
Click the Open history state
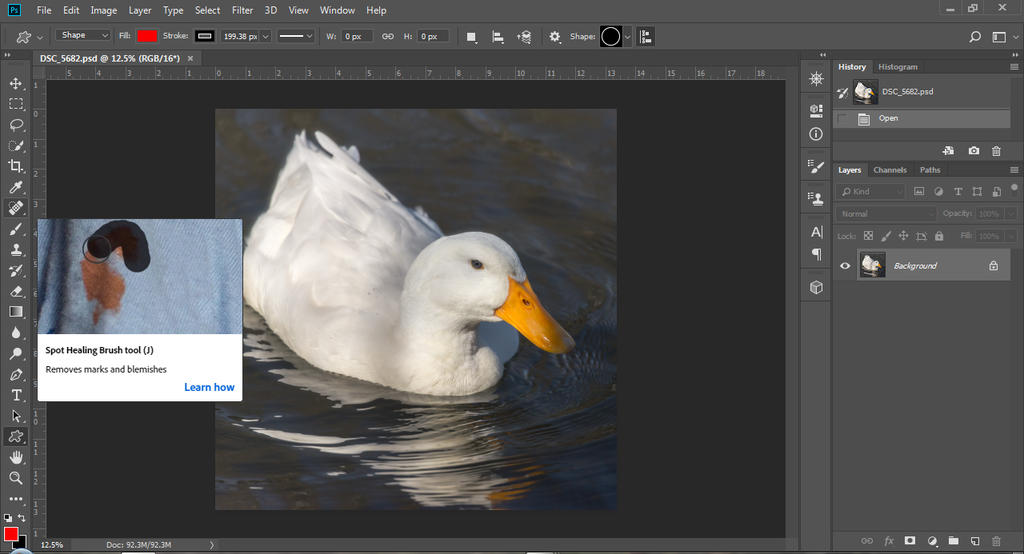click(888, 119)
